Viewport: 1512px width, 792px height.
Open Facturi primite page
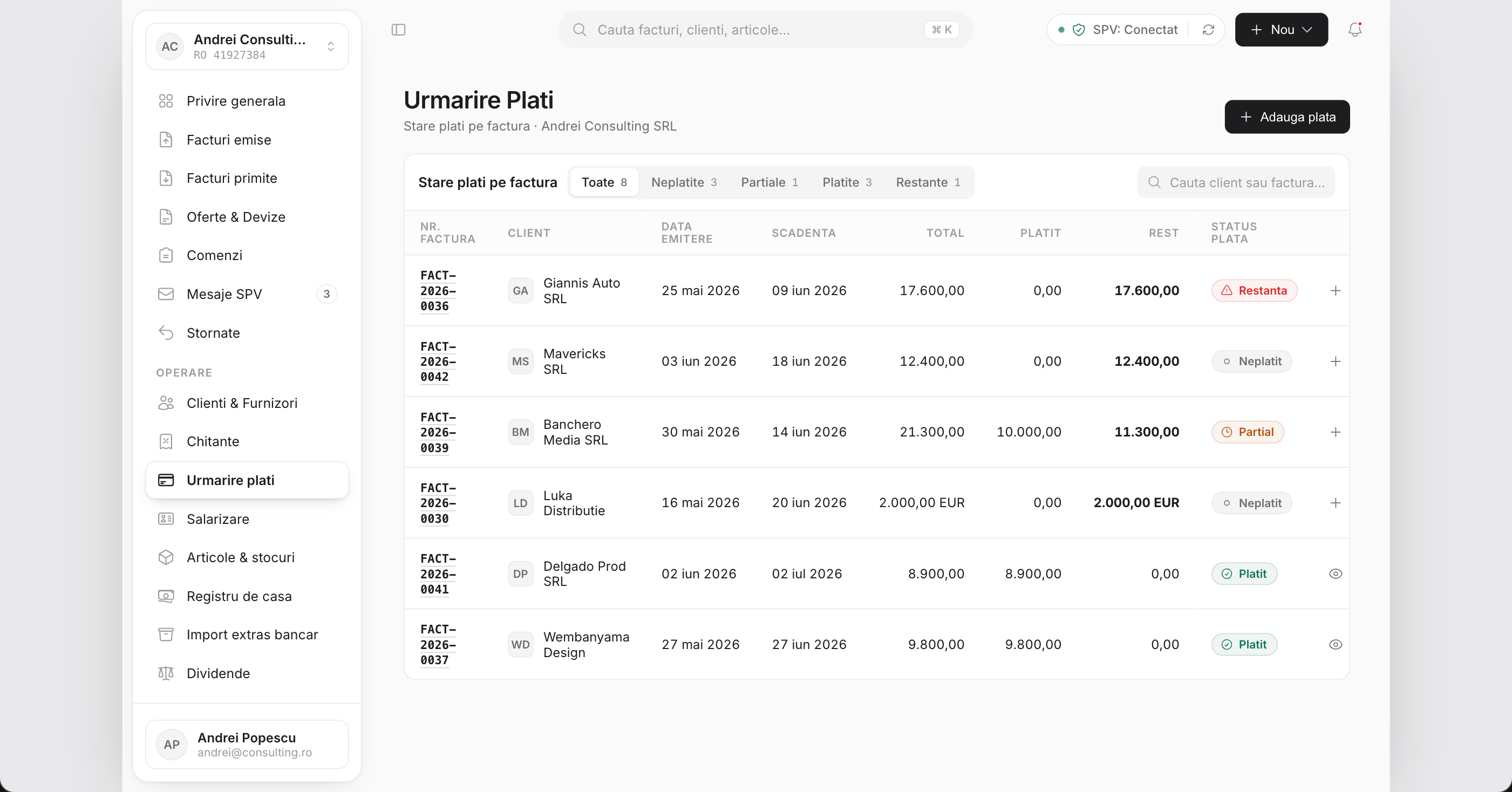(x=247, y=177)
